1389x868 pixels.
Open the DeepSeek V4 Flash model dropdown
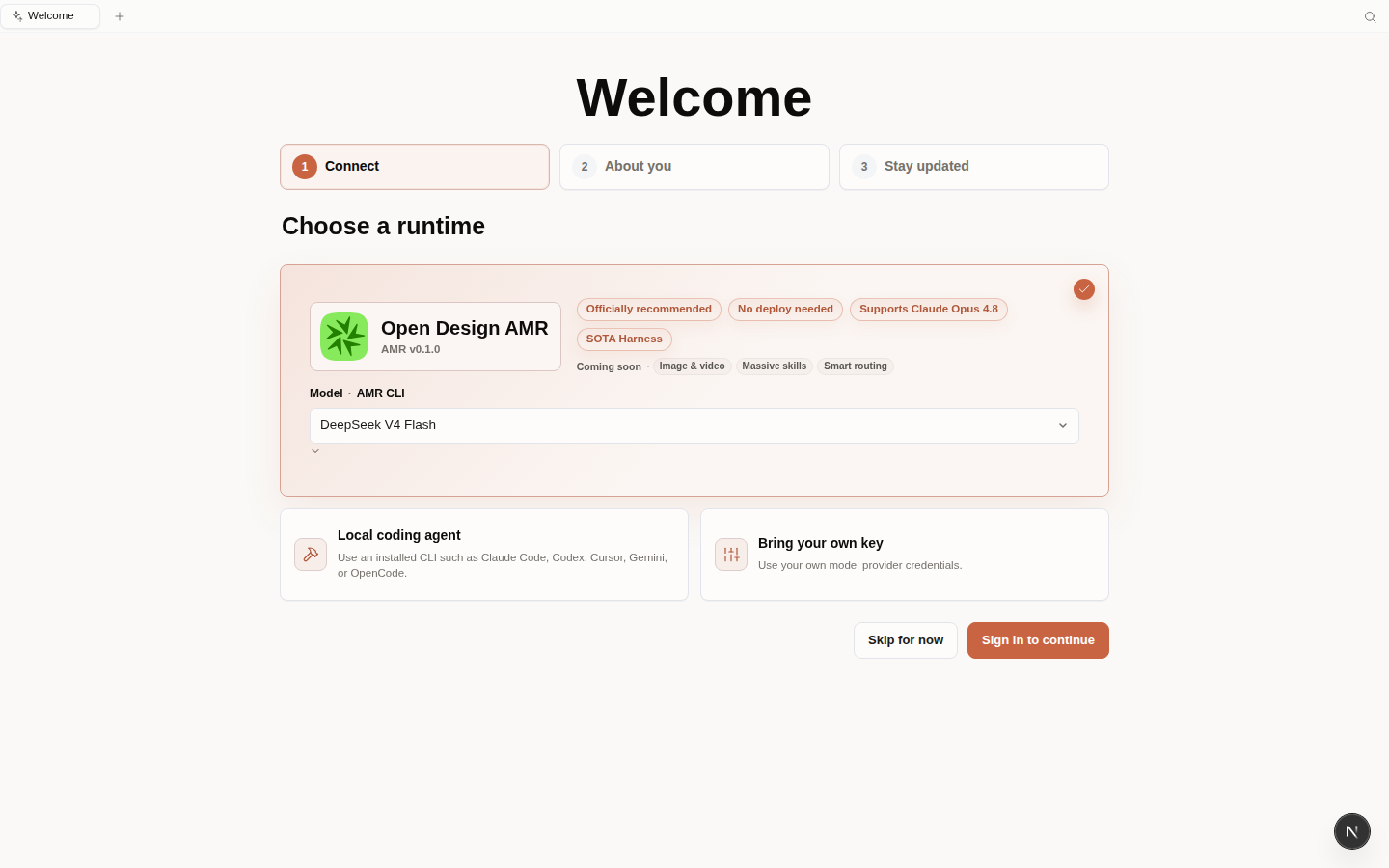click(x=694, y=425)
